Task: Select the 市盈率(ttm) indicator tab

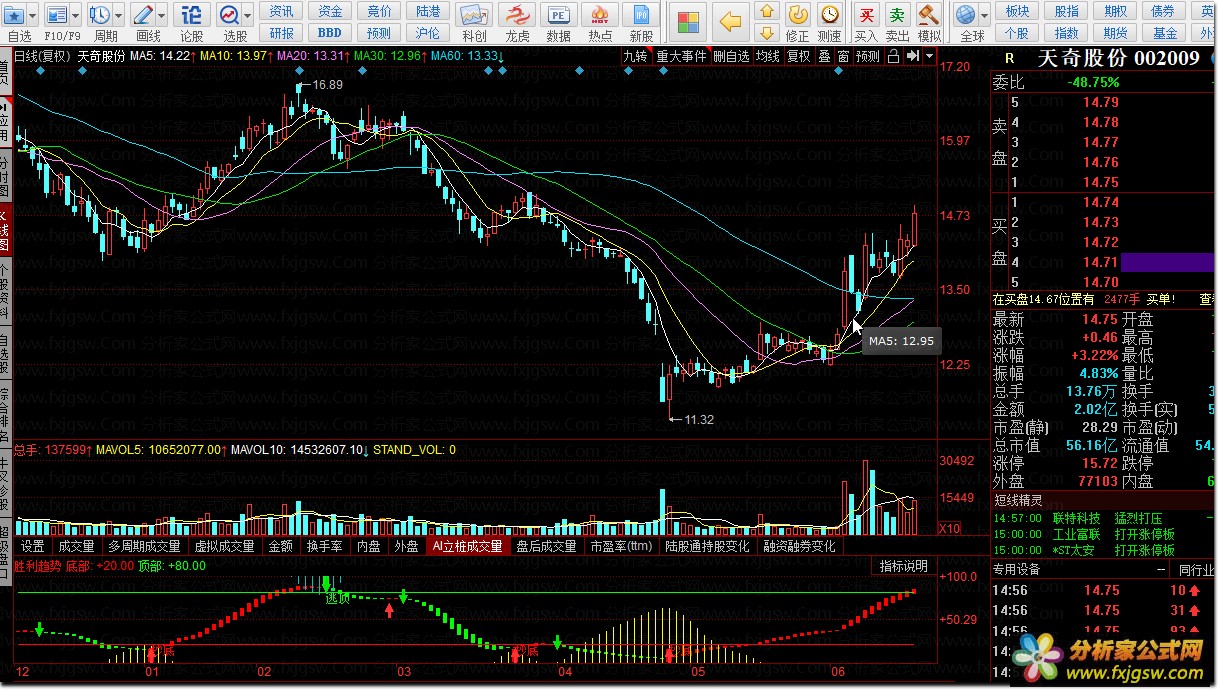Action: (621, 546)
